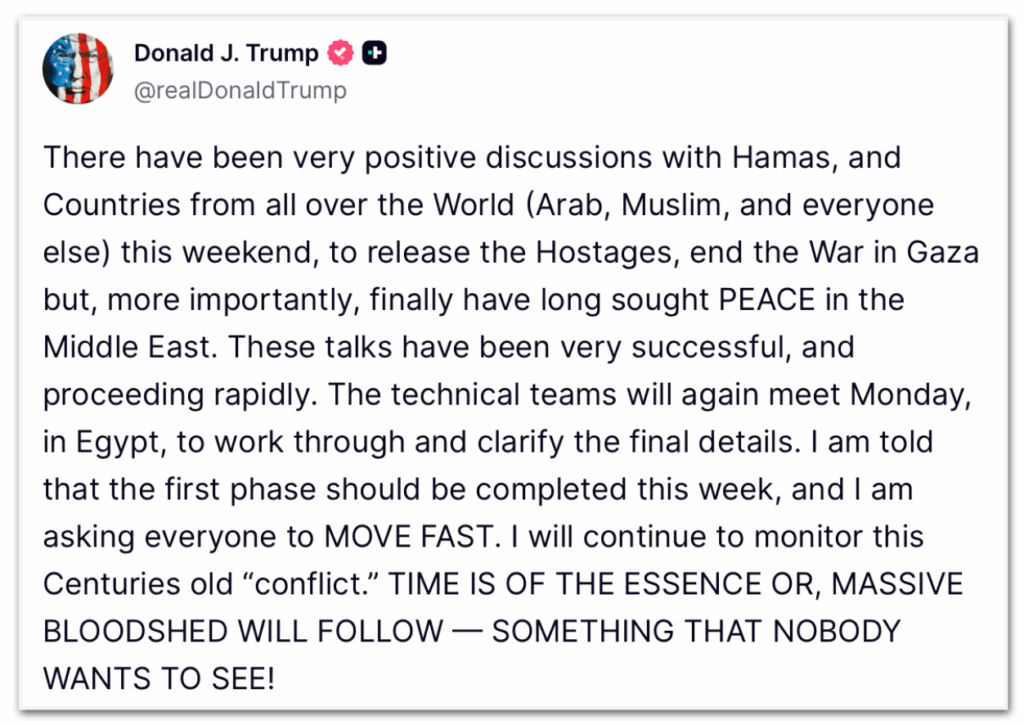Click the closing words "WANTS TO SEE!"
This screenshot has width=1024, height=725.
click(158, 679)
